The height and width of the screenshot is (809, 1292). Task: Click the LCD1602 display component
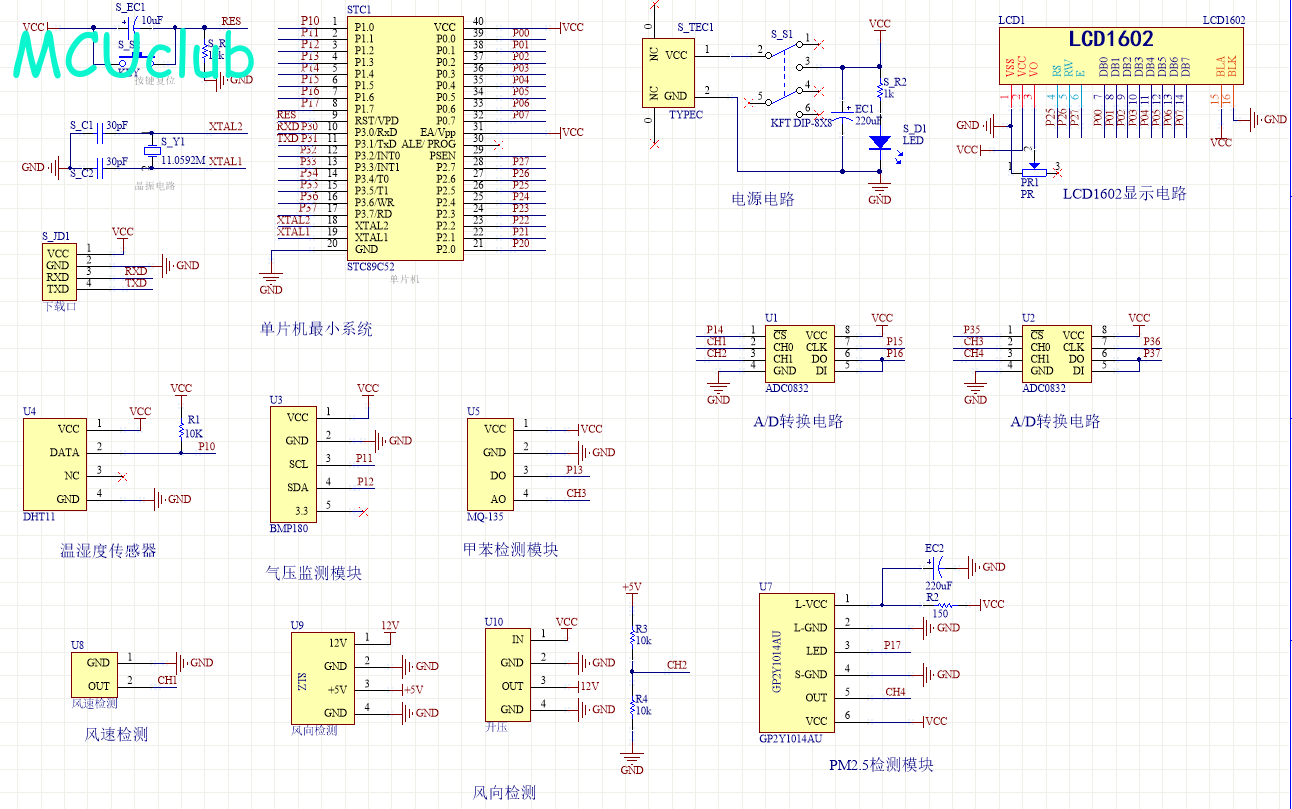pos(1122,56)
